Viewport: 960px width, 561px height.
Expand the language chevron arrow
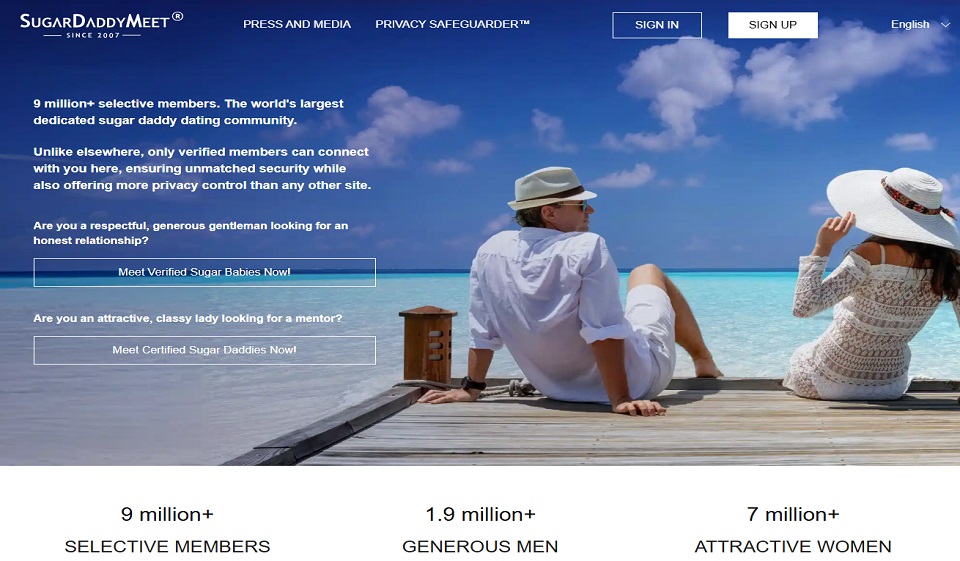(945, 25)
